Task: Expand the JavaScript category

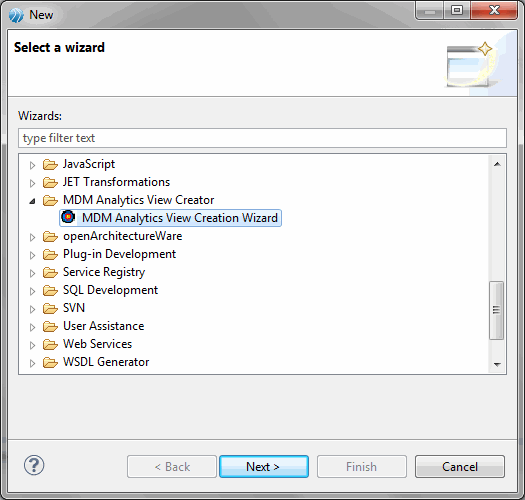Action: coord(32,165)
